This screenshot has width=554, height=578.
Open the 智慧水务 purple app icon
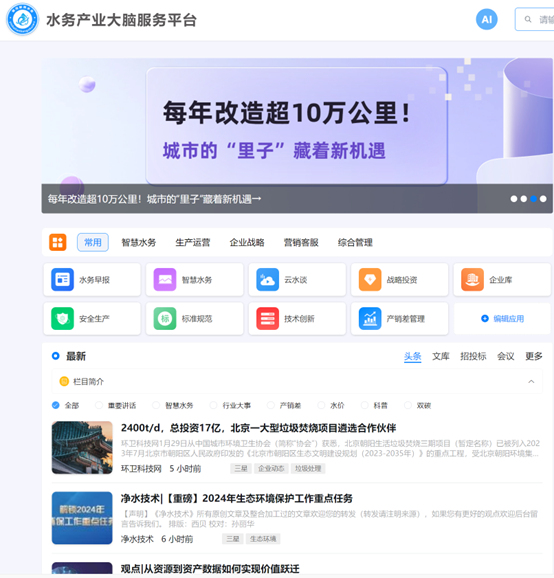click(x=165, y=279)
